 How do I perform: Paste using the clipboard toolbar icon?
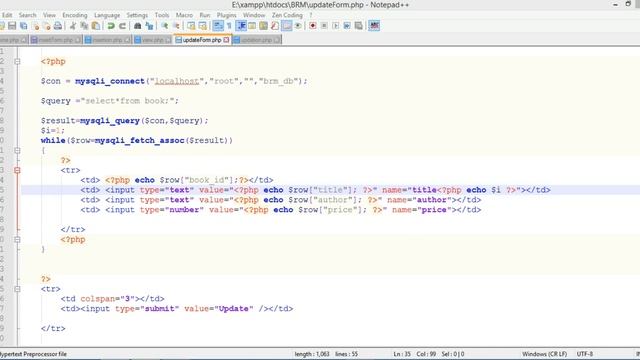(x=96, y=26)
